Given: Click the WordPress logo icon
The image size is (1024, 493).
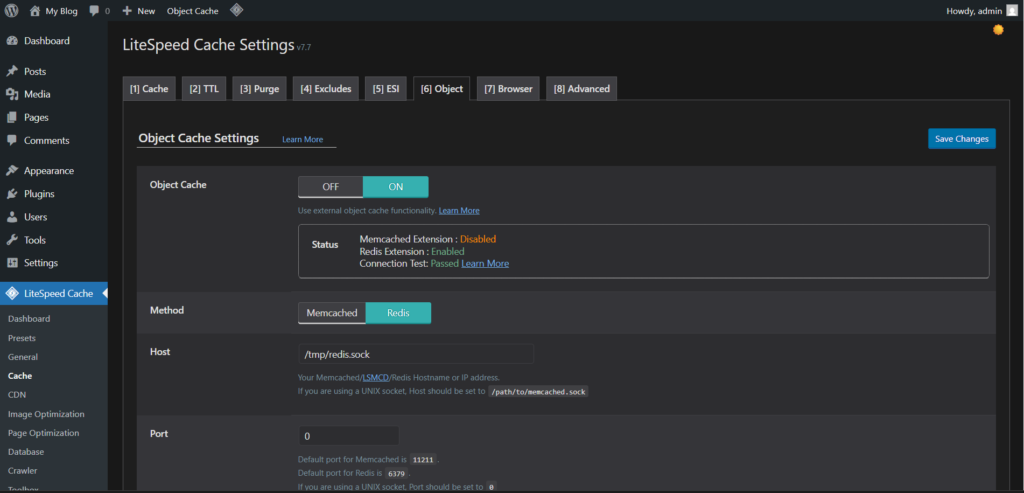Looking at the screenshot, I should pos(12,10).
